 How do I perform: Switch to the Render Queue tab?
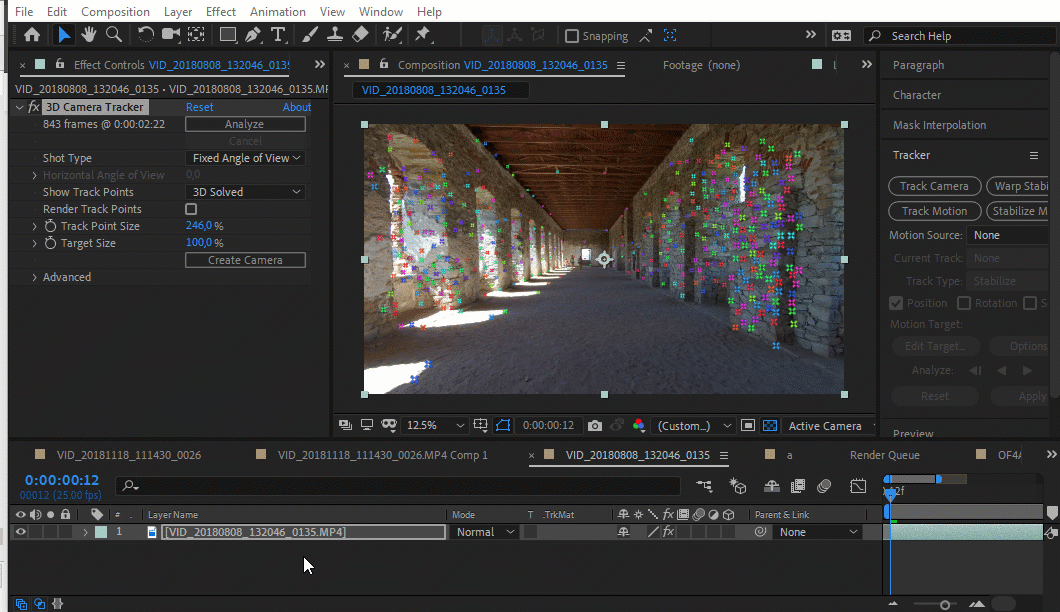click(884, 455)
